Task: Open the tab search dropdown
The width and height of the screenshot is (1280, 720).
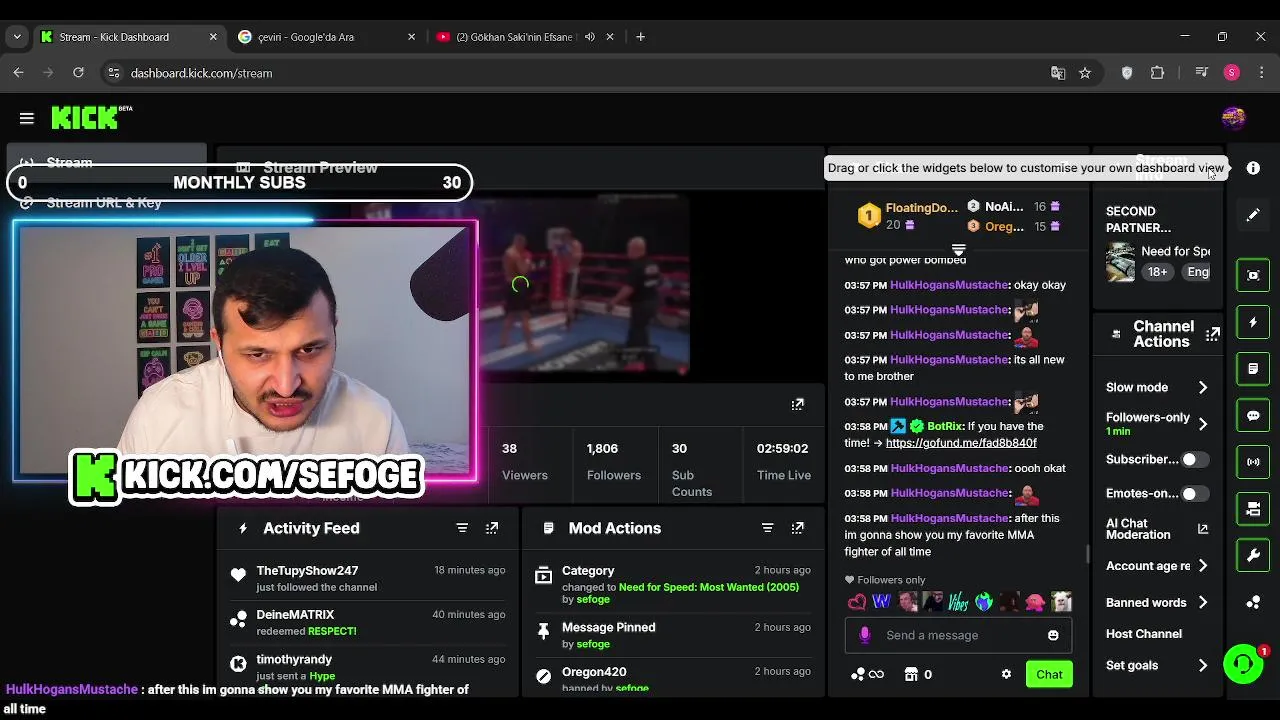Action: pyautogui.click(x=16, y=37)
